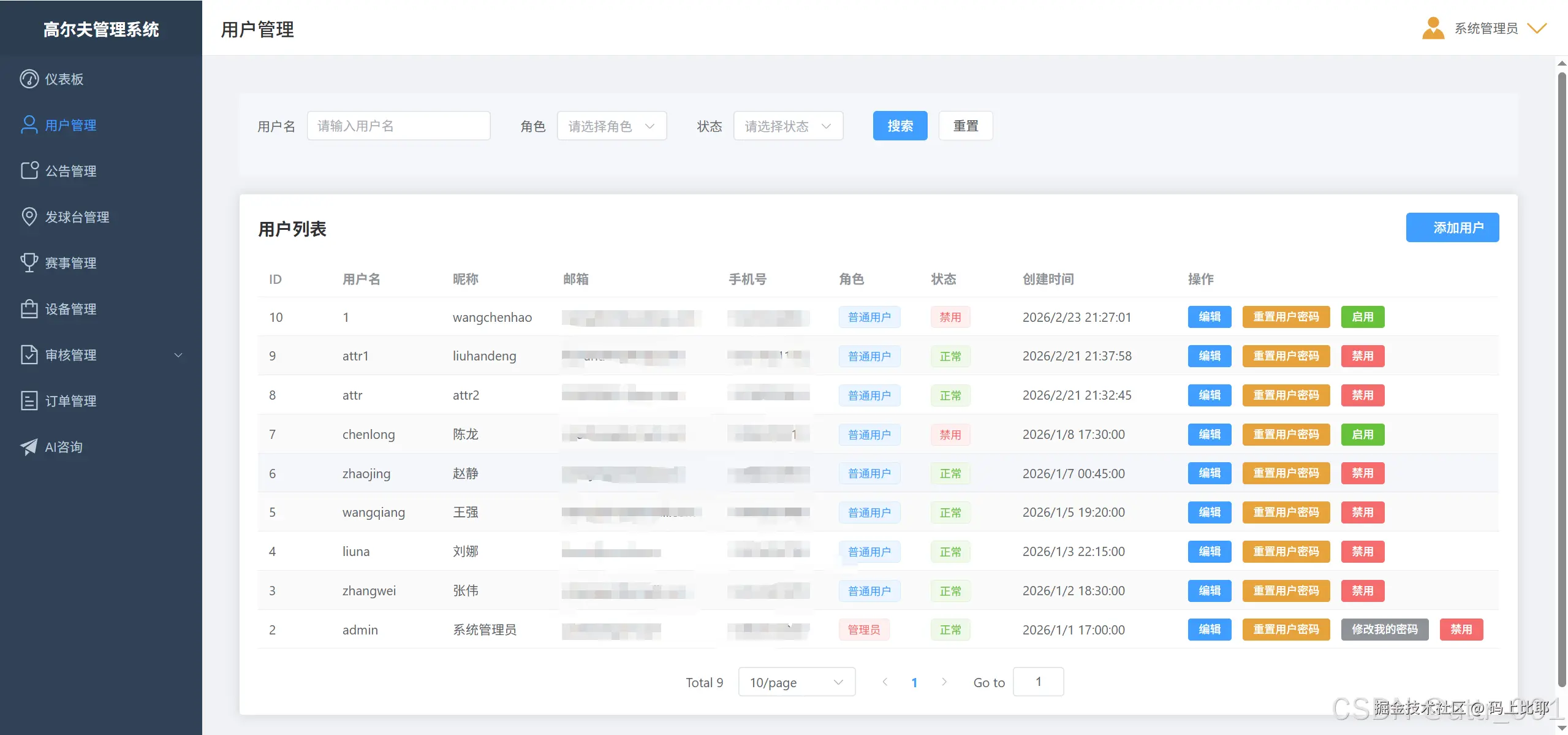Screen dimensions: 1568x735
Task: Open the 10/page size selector
Action: coord(797,682)
